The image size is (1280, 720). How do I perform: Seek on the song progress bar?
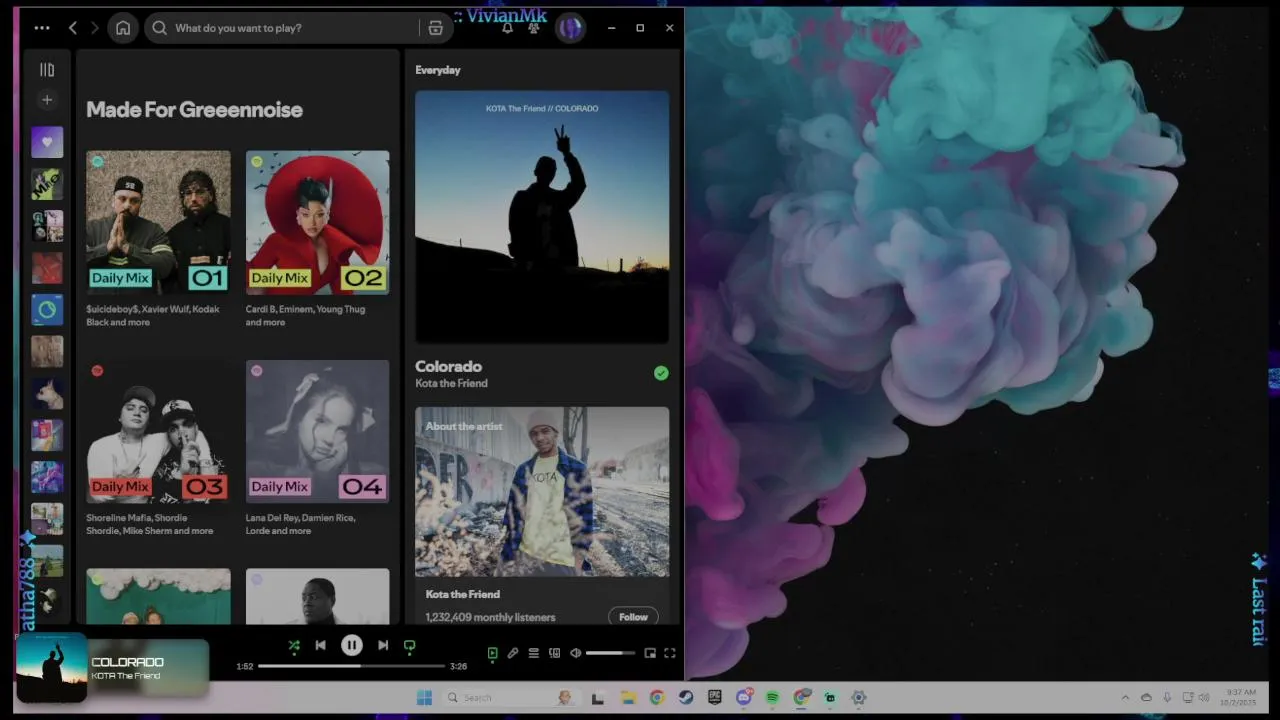352,666
